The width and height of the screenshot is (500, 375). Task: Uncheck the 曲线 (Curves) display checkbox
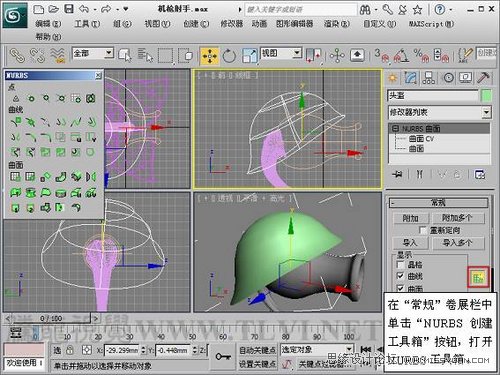click(x=401, y=276)
